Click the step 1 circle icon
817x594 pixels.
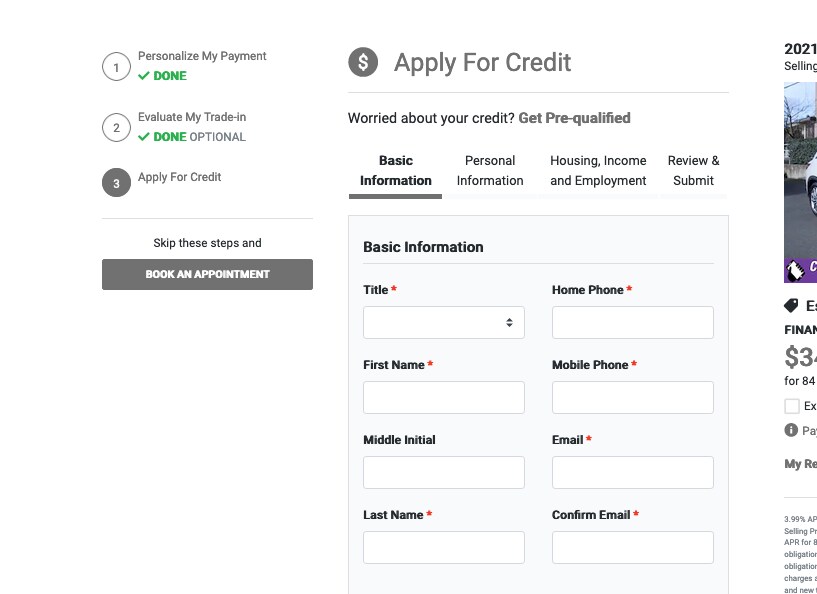click(x=116, y=67)
